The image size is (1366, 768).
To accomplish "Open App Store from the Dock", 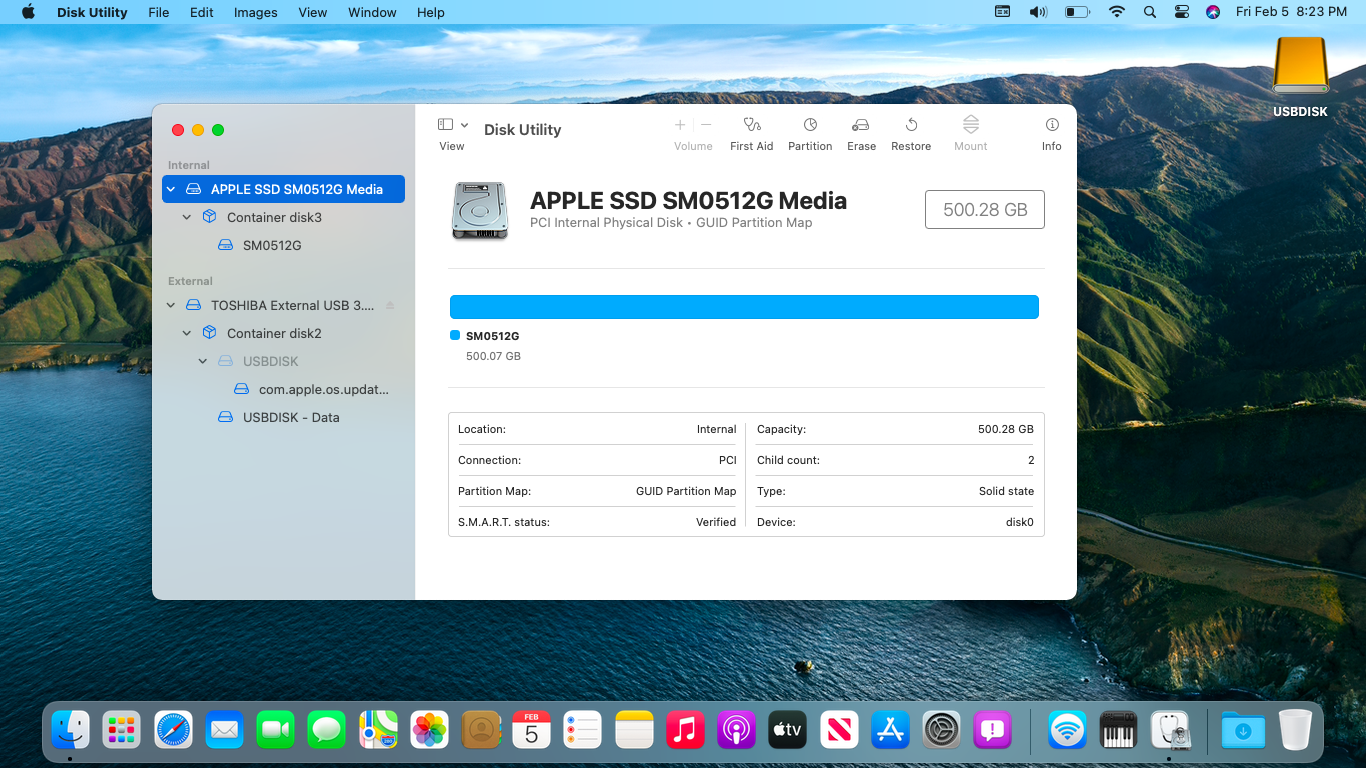I will pos(889,730).
